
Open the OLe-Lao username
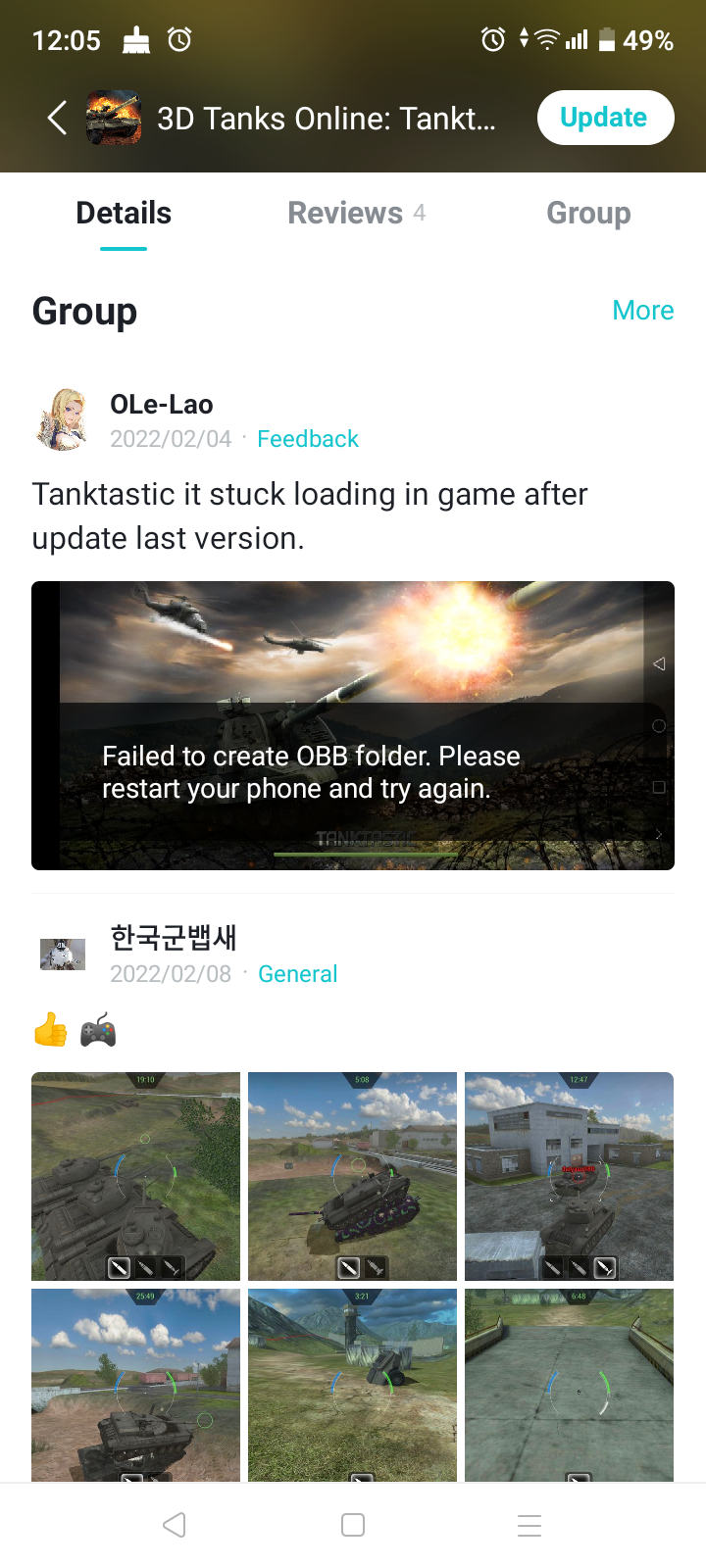[x=162, y=404]
